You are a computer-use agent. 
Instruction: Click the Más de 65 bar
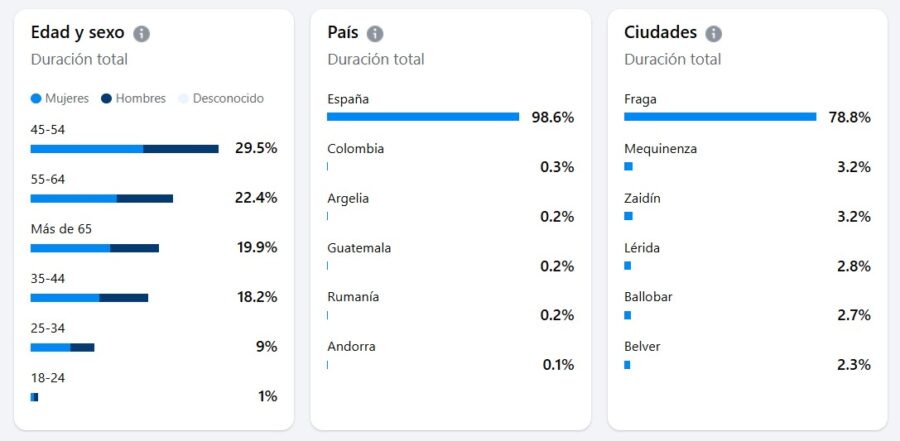point(94,248)
